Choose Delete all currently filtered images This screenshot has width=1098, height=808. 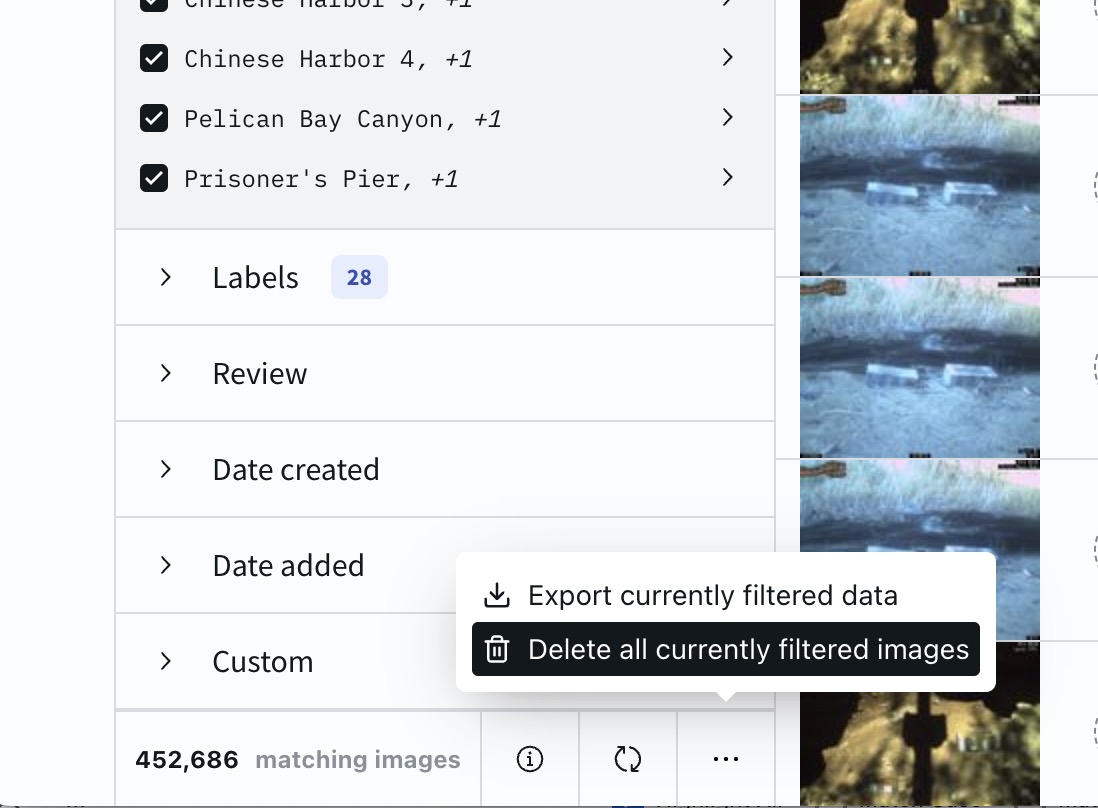748,650
